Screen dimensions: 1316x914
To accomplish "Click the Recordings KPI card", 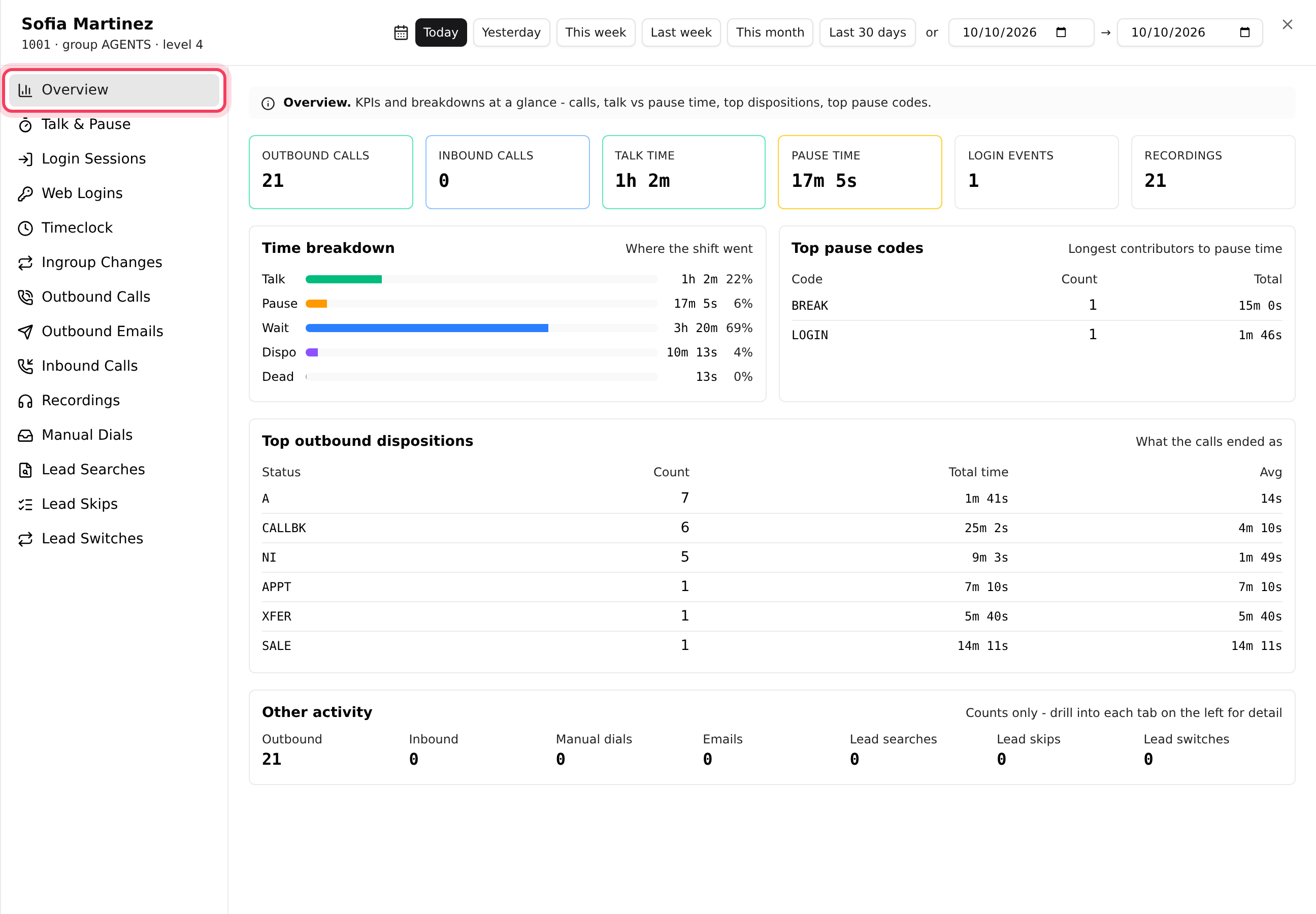I will (x=1212, y=172).
